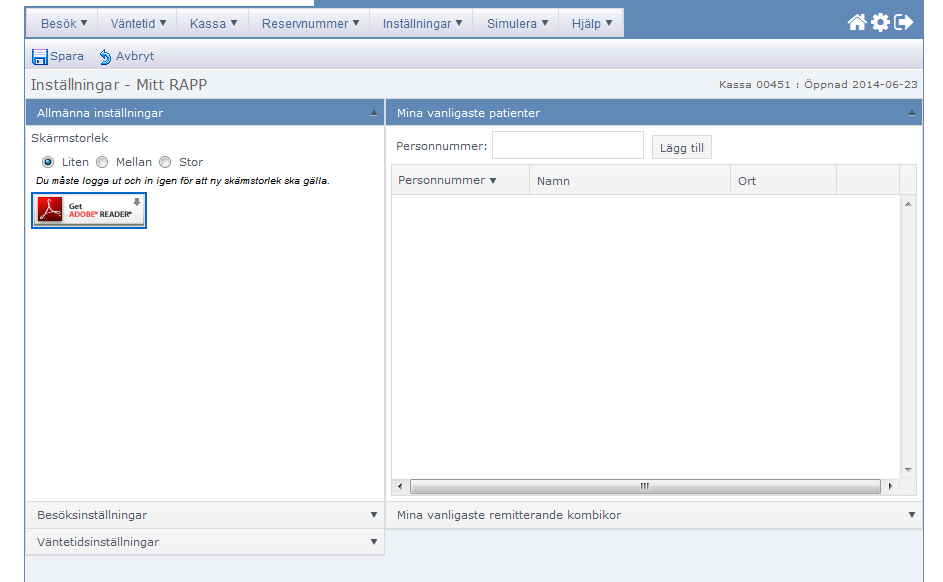The width and height of the screenshot is (943, 582).
Task: Open the Väntetid menu
Action: pyautogui.click(x=137, y=23)
